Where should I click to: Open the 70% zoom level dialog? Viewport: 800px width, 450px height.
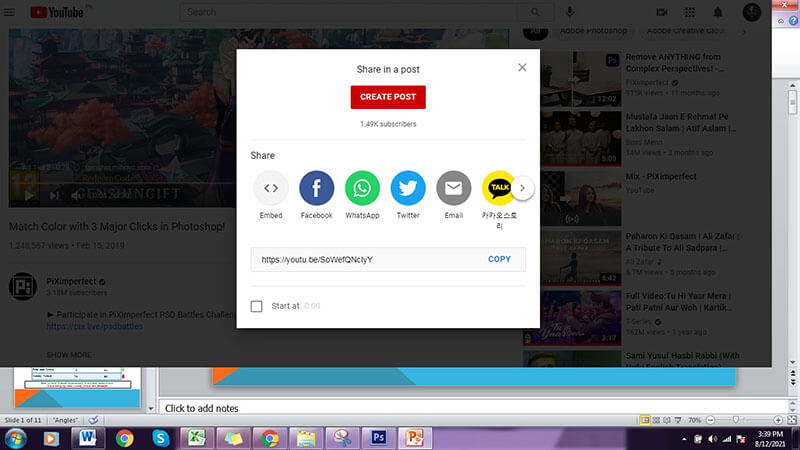pos(694,420)
